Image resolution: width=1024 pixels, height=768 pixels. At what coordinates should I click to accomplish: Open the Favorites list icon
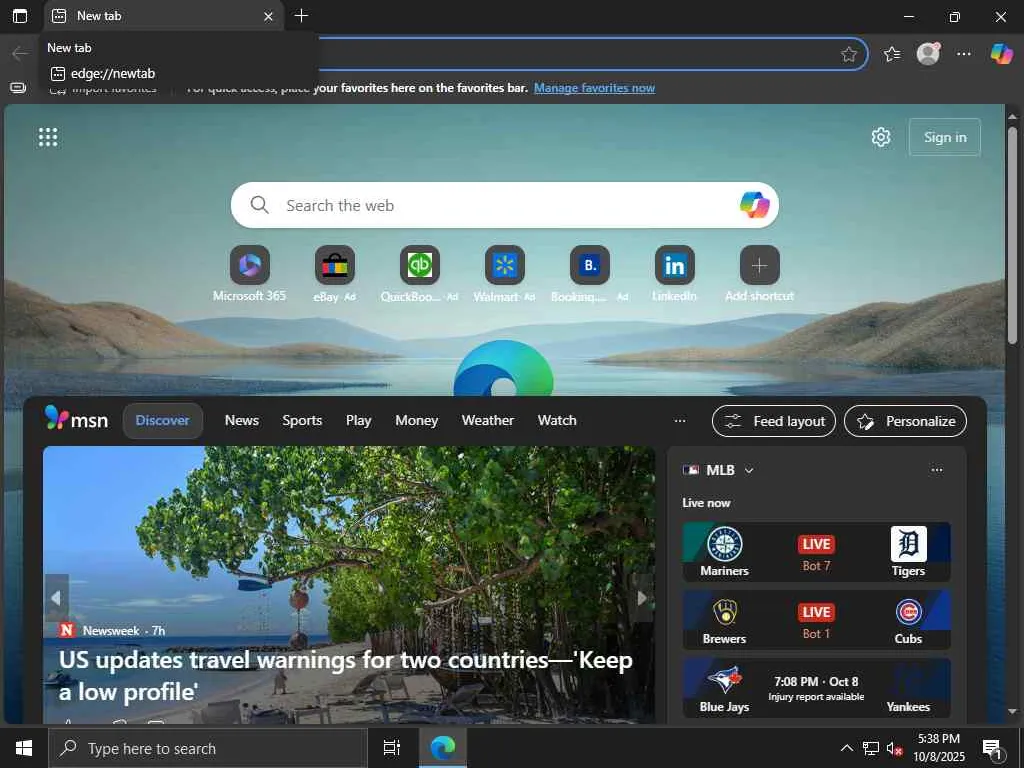[x=891, y=54]
